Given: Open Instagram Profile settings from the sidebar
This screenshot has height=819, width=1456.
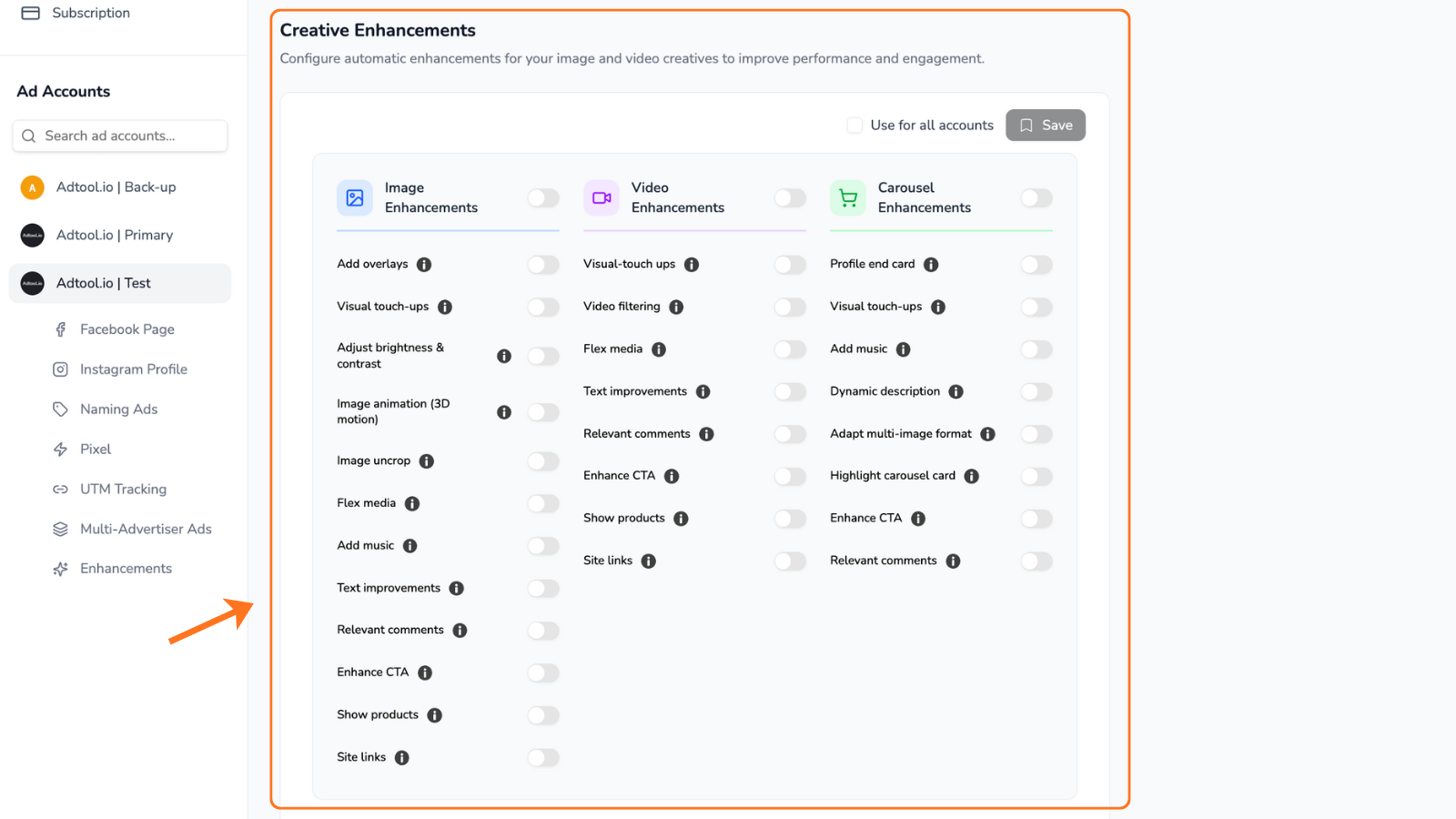Looking at the screenshot, I should [60, 369].
